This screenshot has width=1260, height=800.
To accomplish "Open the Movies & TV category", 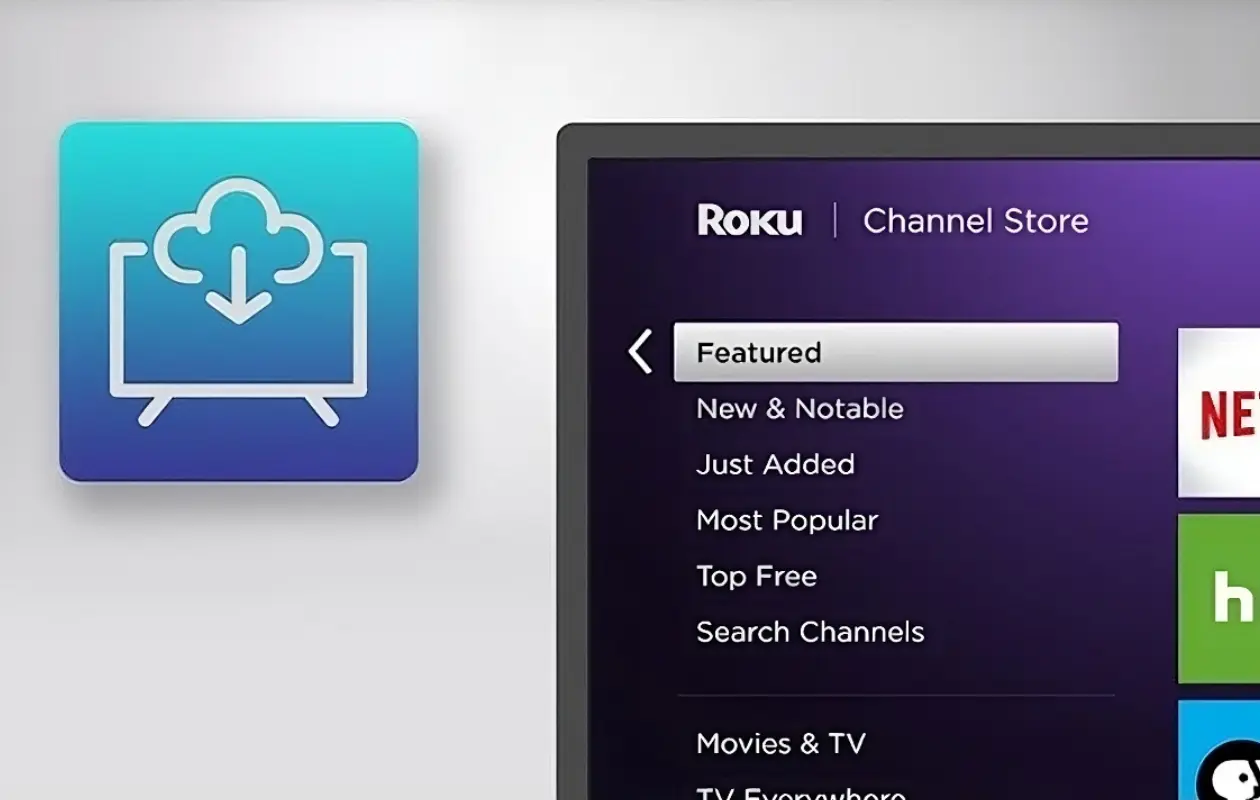I will (x=781, y=744).
